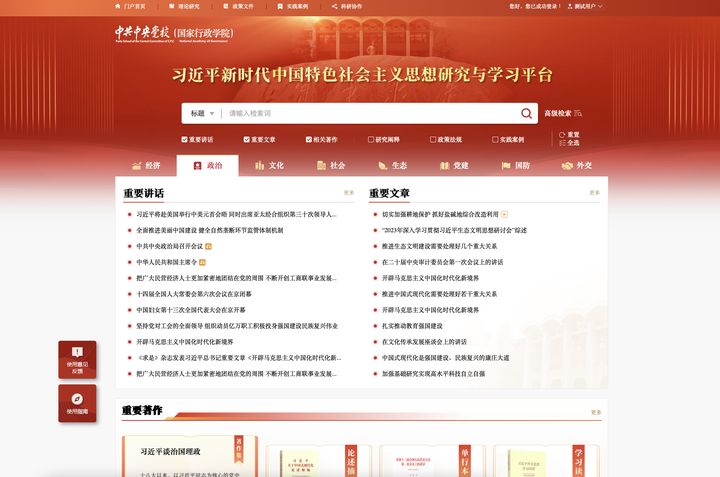Screen dimensions: 720x477
Task: Click the home icon beside 门户首页
Action: coord(118,6)
